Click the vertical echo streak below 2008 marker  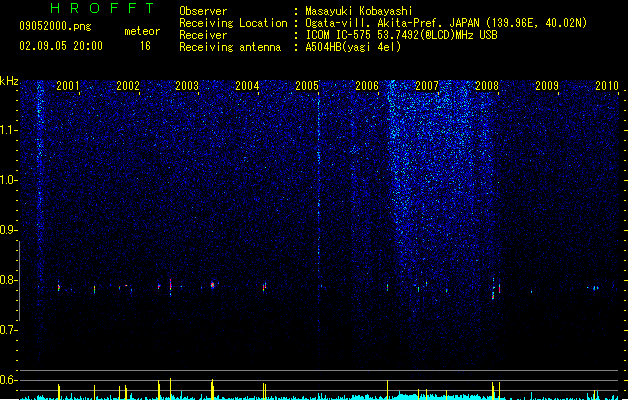pyautogui.click(x=493, y=289)
